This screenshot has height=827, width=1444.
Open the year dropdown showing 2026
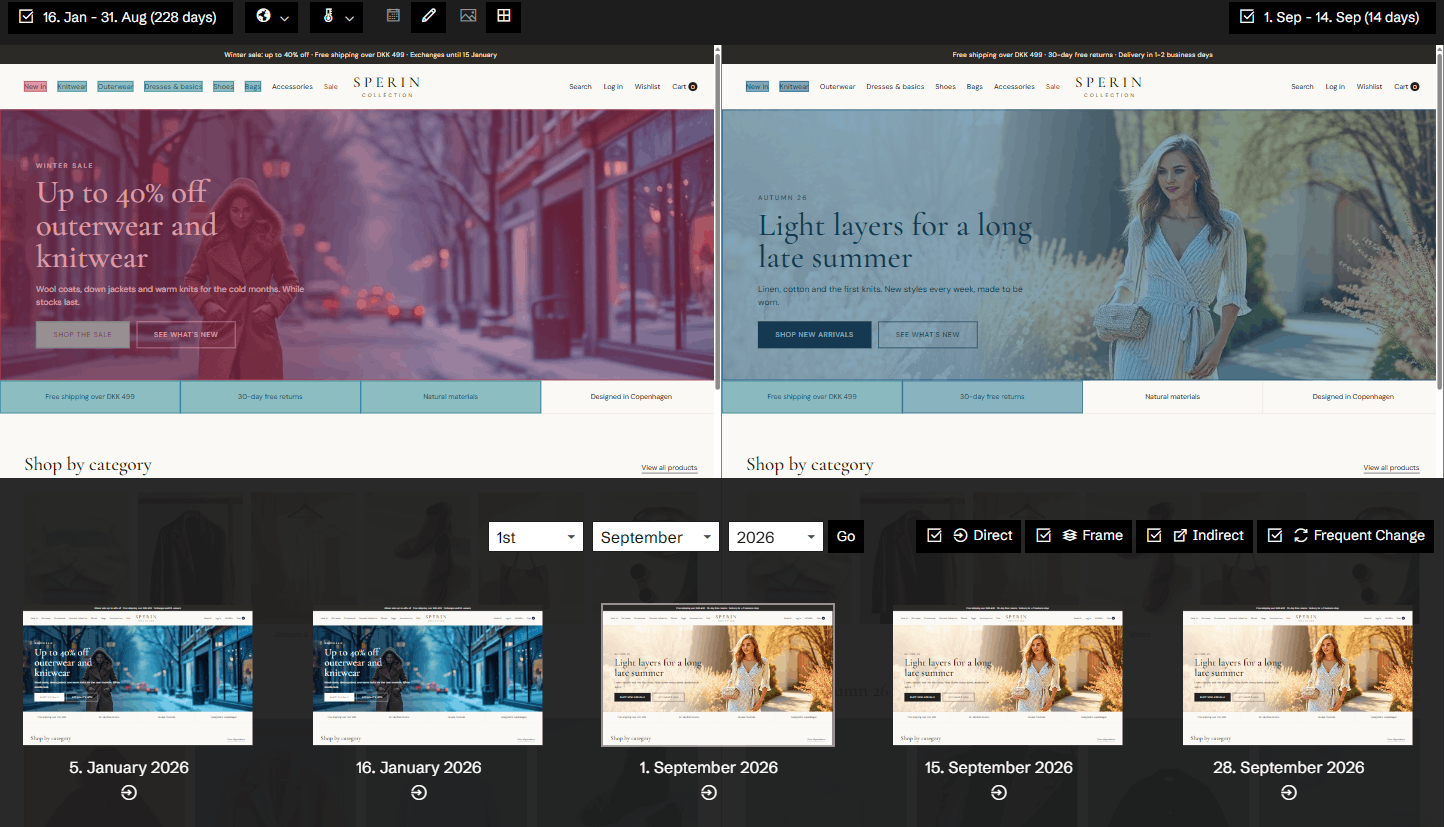776,537
